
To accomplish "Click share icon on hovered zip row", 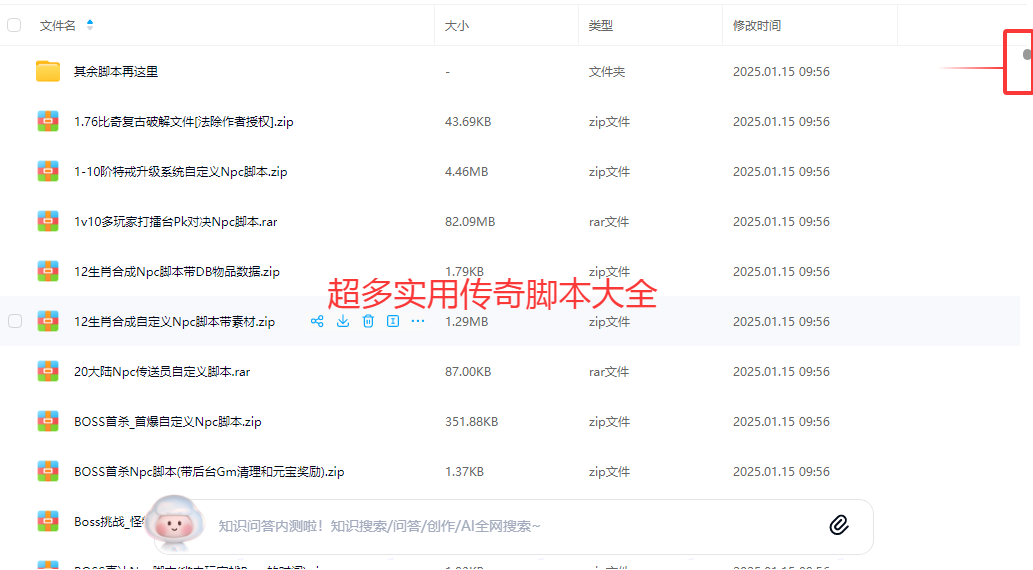I will point(317,321).
